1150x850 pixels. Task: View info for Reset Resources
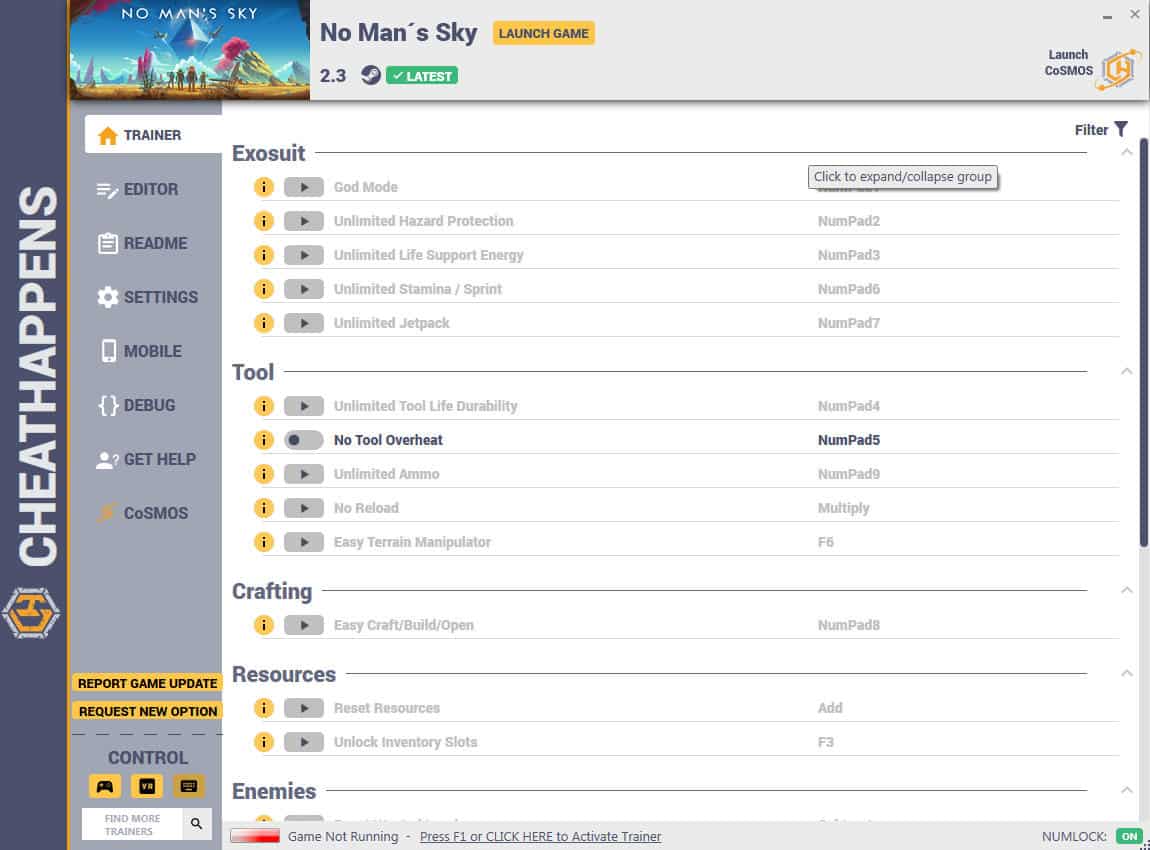263,708
